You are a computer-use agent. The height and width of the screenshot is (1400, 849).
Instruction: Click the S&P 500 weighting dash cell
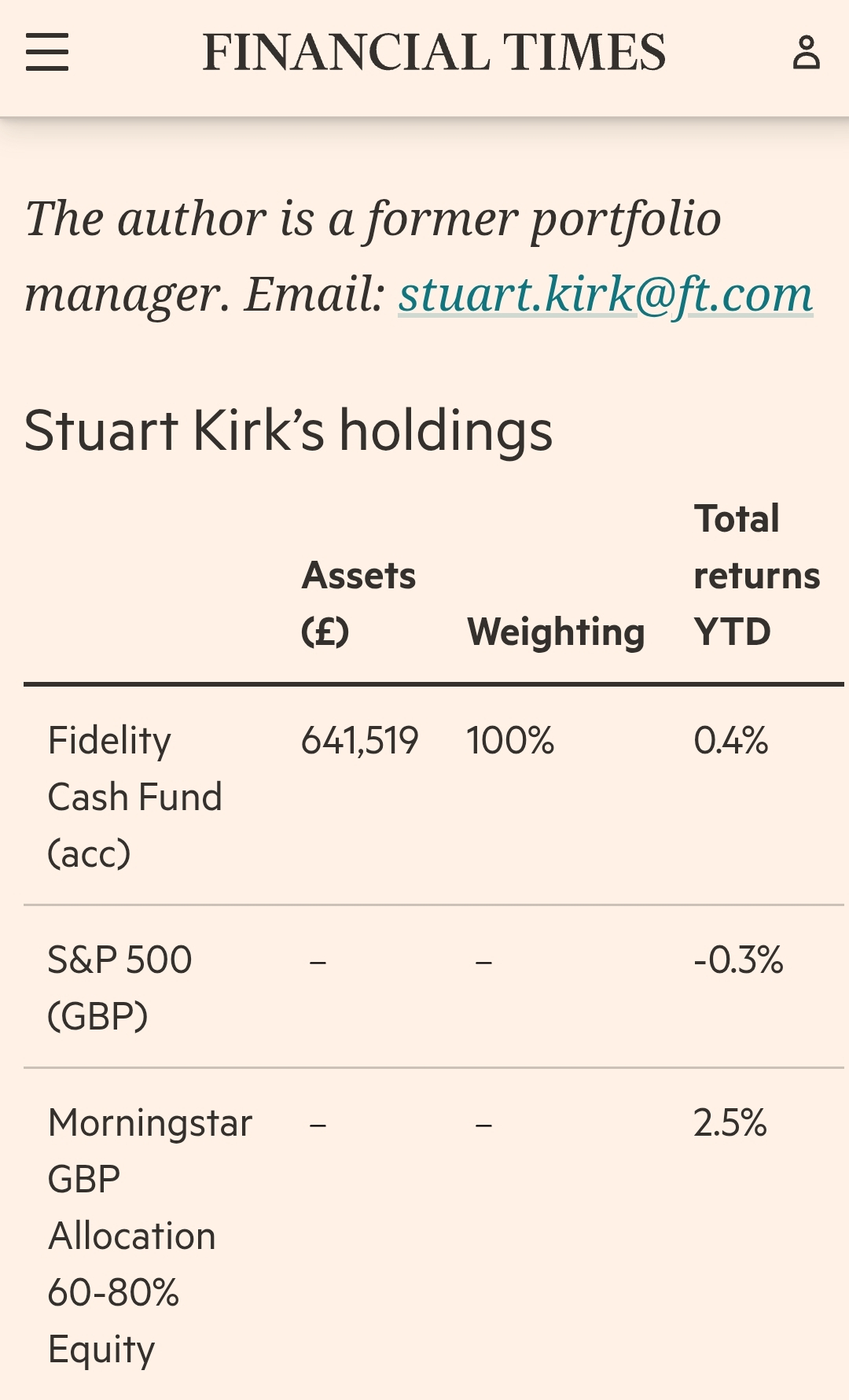pos(483,962)
